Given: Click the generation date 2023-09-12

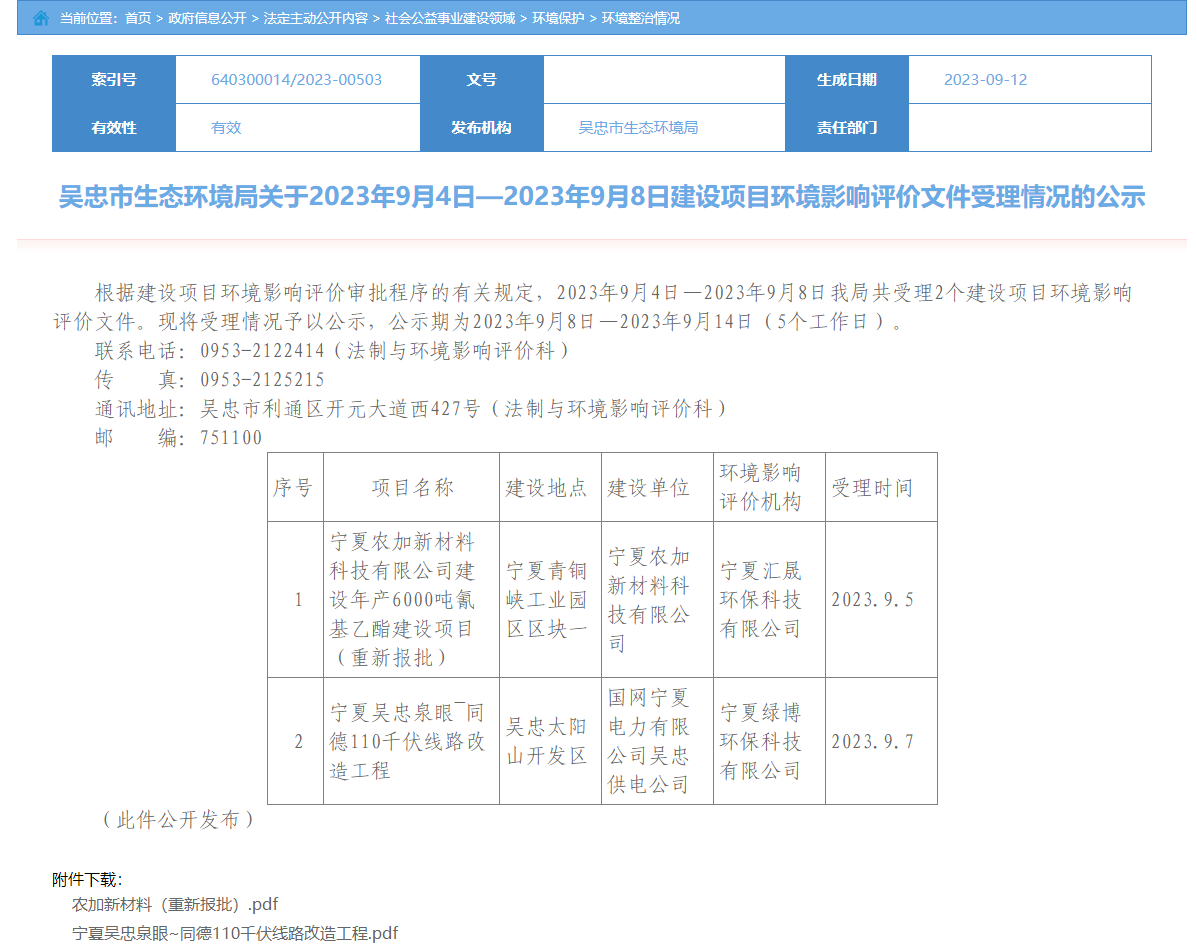Looking at the screenshot, I should pos(985,80).
